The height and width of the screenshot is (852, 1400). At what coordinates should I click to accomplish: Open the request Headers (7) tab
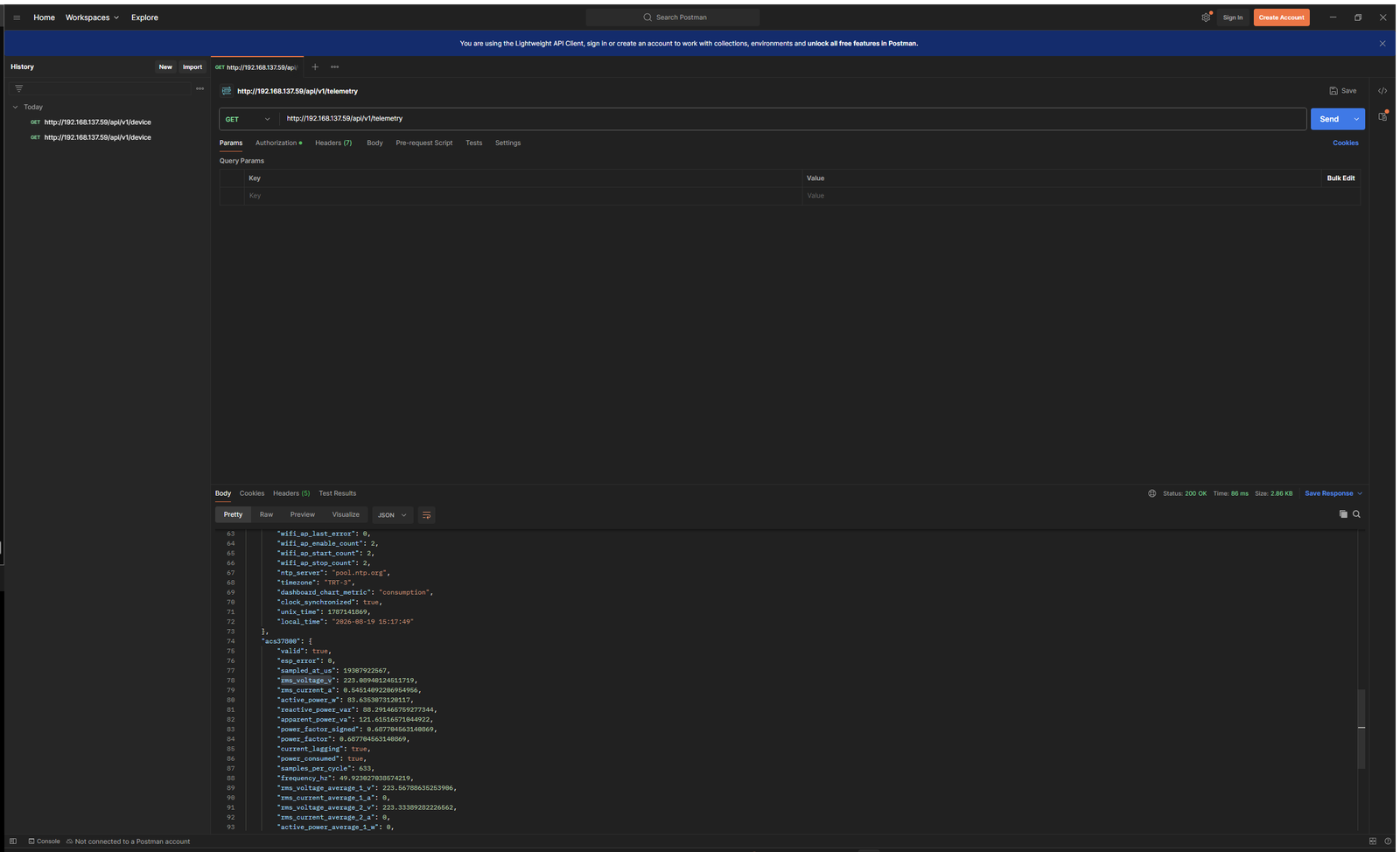[x=333, y=143]
